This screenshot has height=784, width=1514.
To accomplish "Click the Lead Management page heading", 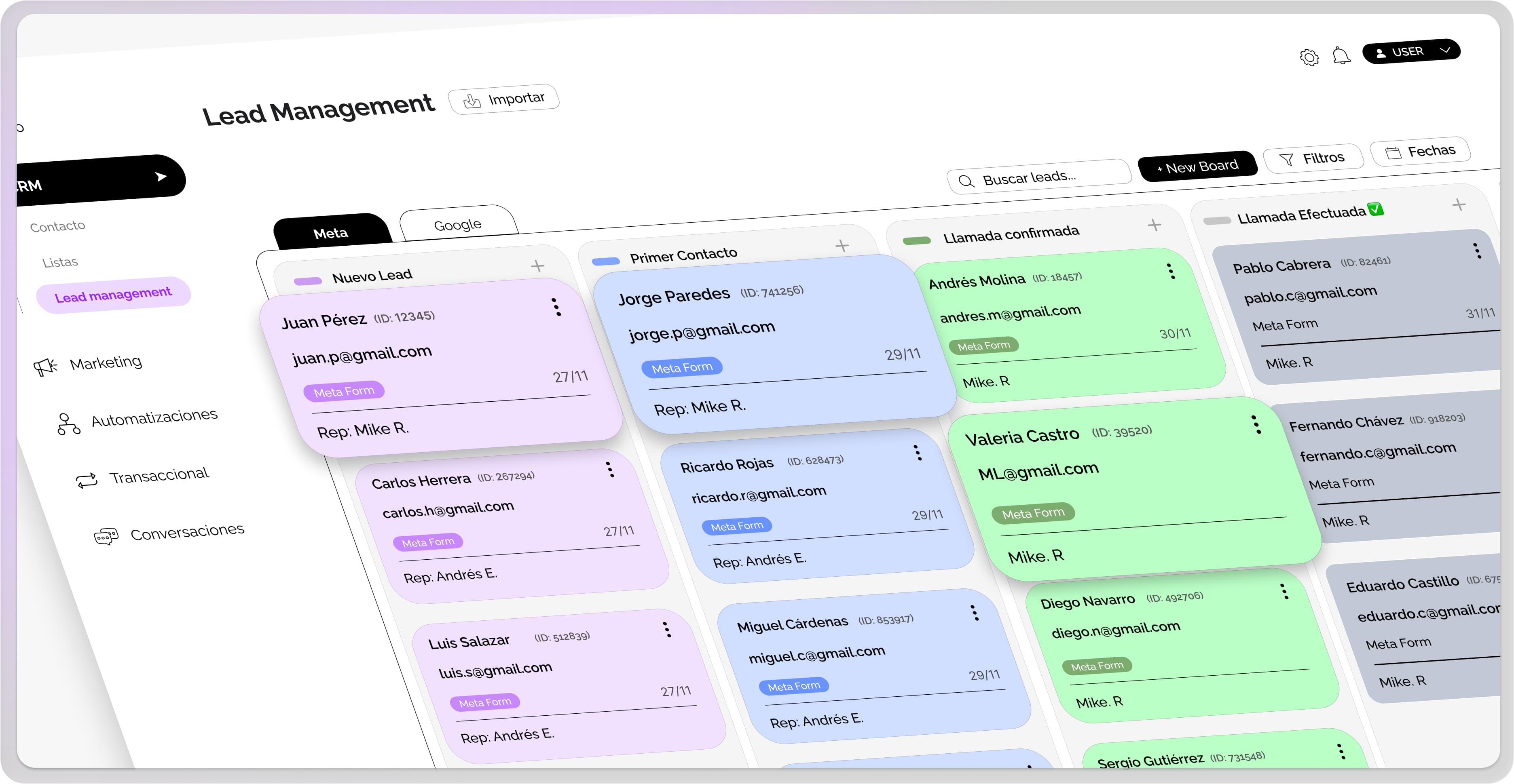I will (x=318, y=109).
